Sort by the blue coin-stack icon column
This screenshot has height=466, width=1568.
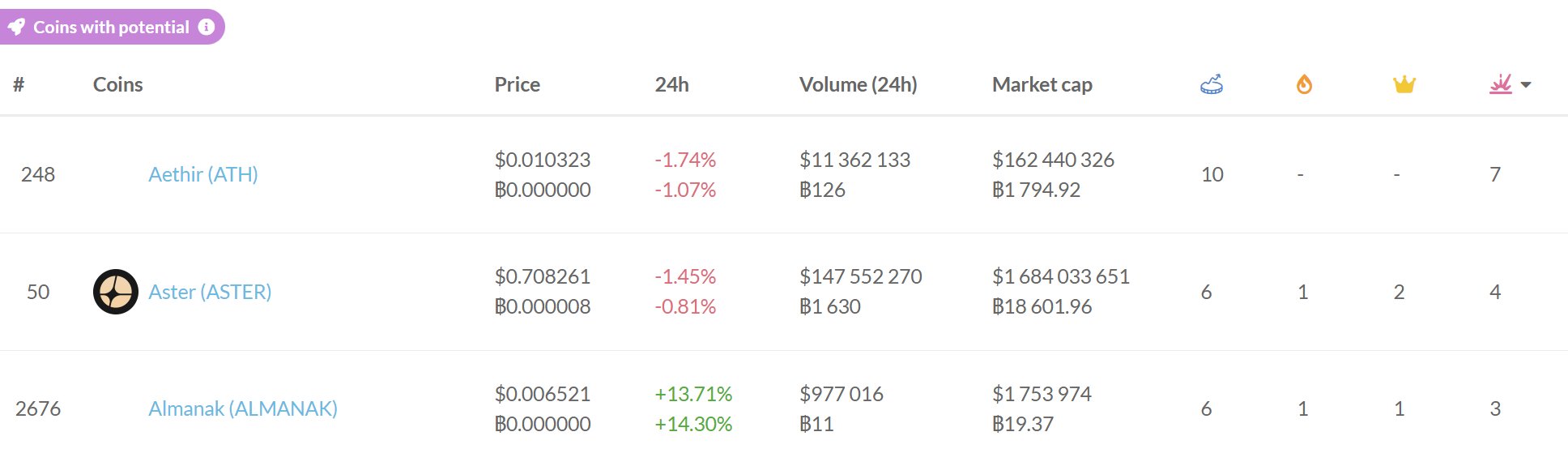pyautogui.click(x=1212, y=84)
